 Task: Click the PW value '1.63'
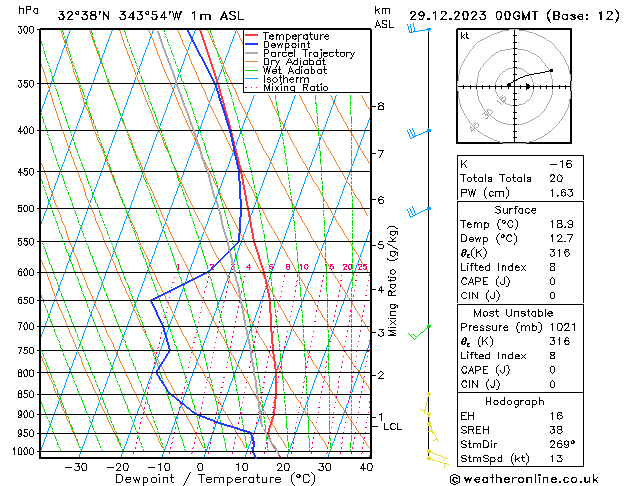(561, 193)
